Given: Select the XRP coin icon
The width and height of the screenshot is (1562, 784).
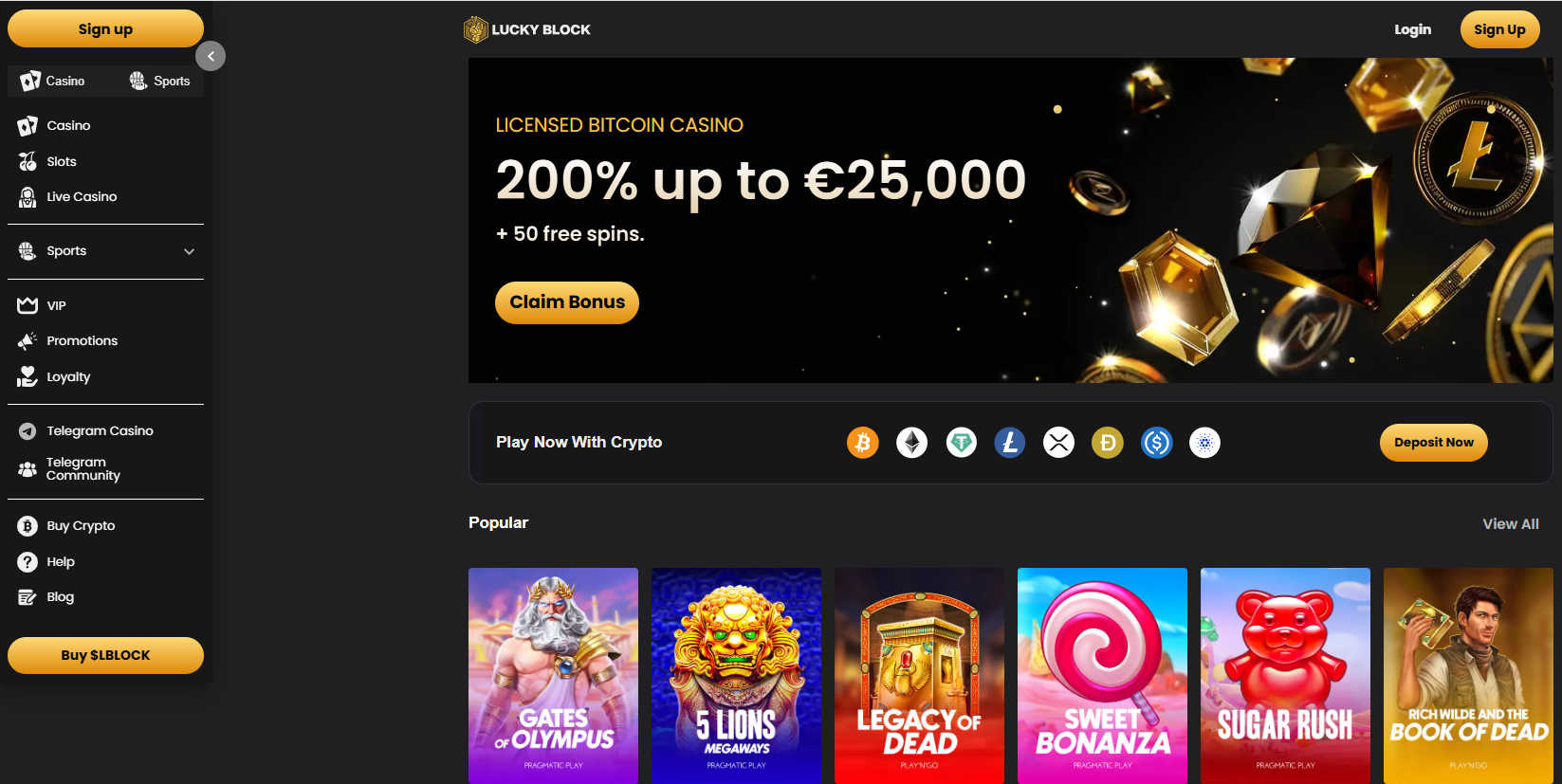Looking at the screenshot, I should click(x=1059, y=443).
